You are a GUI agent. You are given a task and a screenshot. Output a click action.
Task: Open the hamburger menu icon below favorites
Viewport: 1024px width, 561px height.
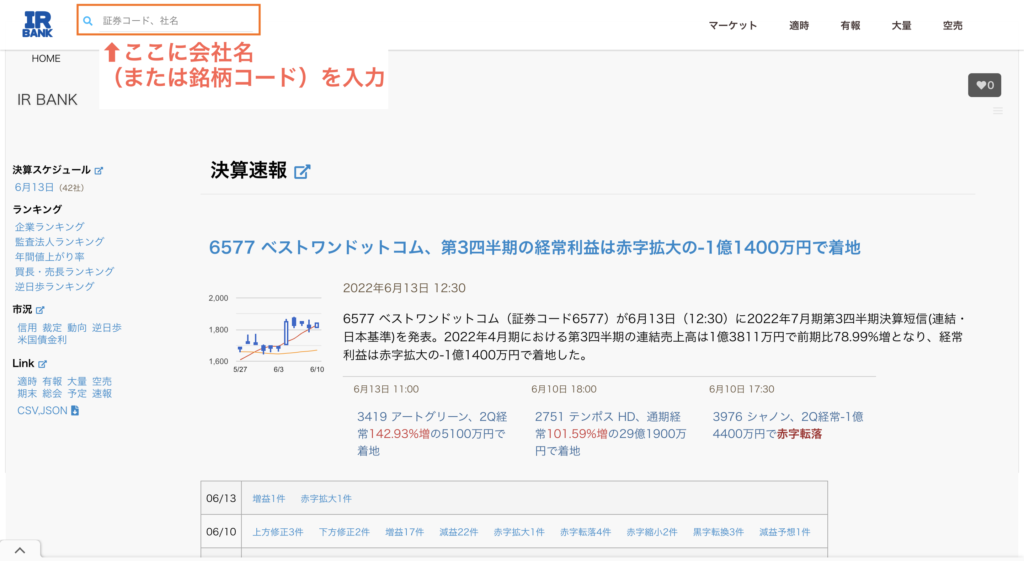pos(998,111)
